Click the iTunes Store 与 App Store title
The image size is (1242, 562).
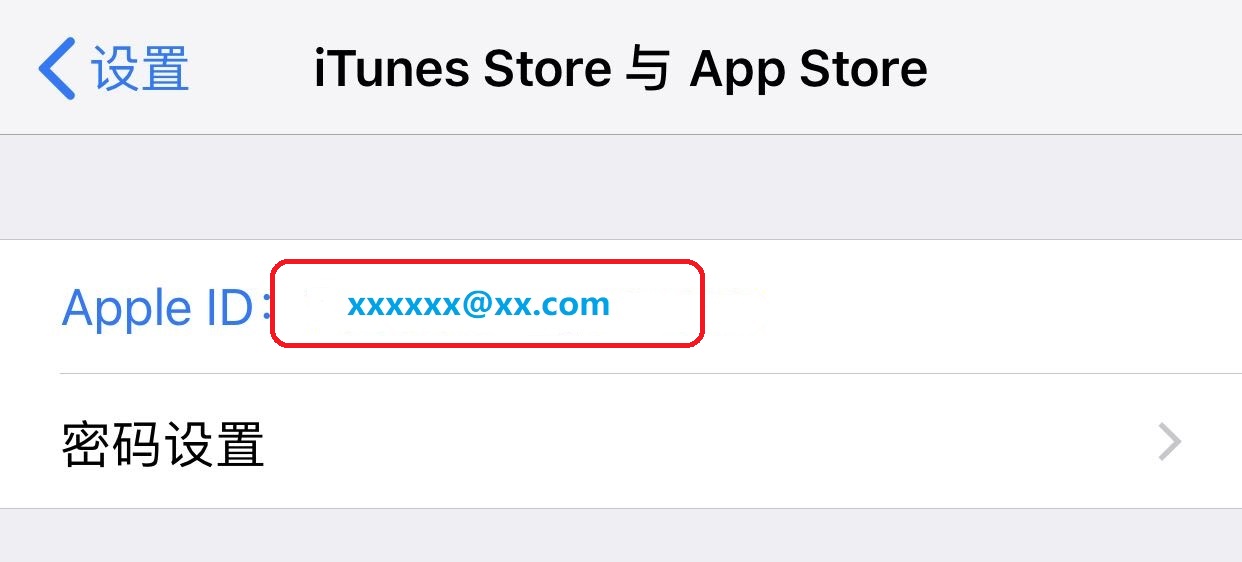(620, 69)
